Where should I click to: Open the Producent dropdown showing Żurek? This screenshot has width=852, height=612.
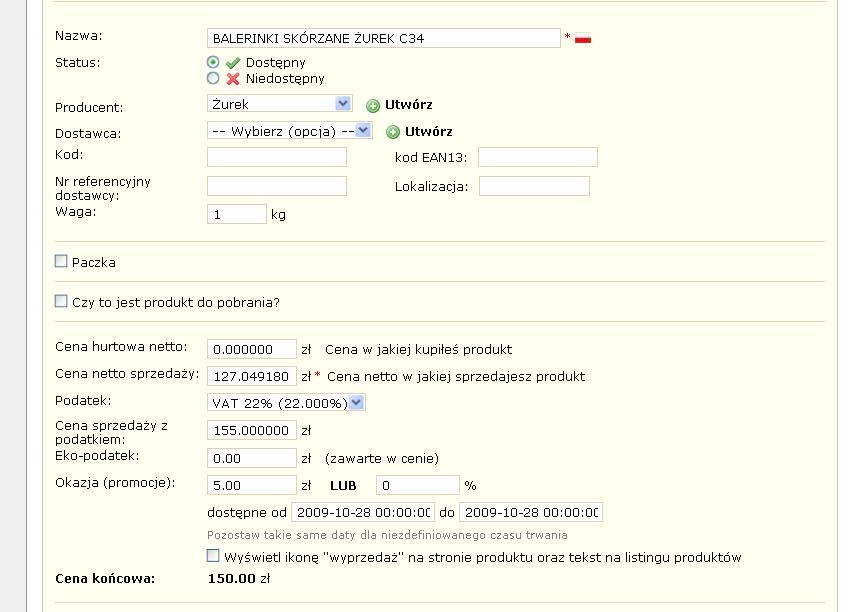pos(280,103)
